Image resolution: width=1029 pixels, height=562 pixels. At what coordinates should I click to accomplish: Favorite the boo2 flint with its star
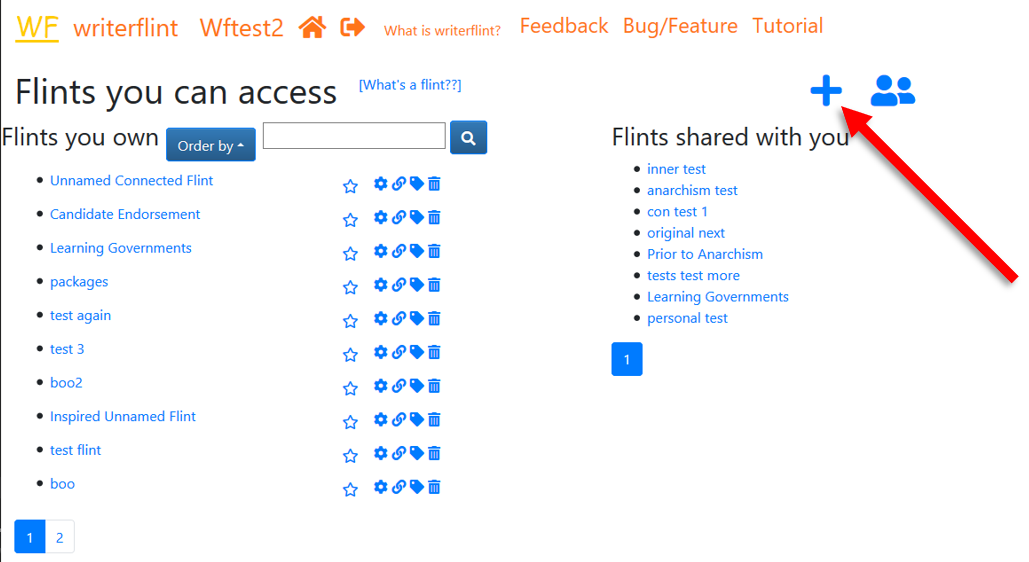click(350, 388)
